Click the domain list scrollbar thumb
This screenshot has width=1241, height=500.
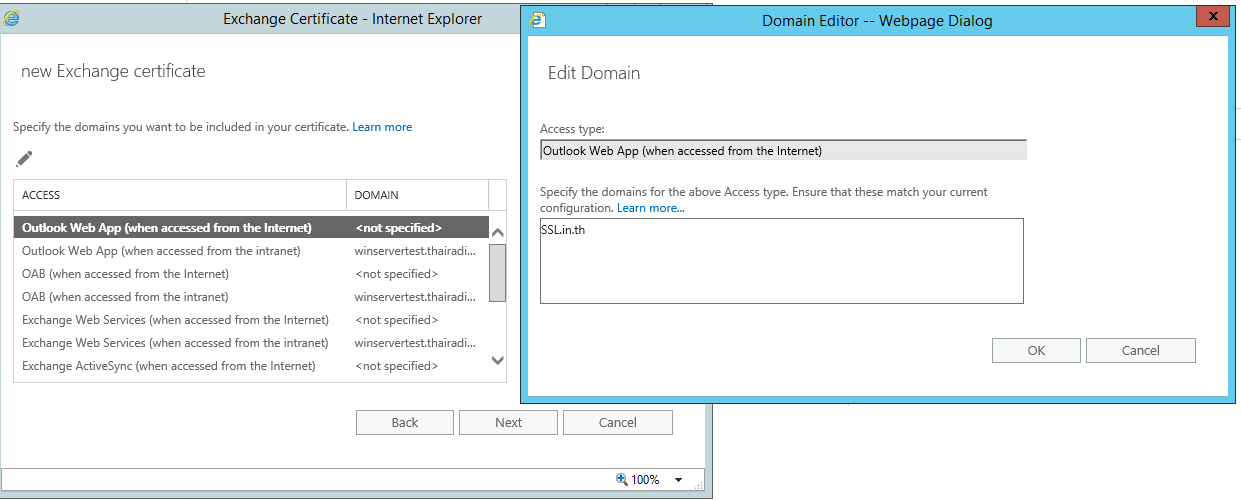497,272
